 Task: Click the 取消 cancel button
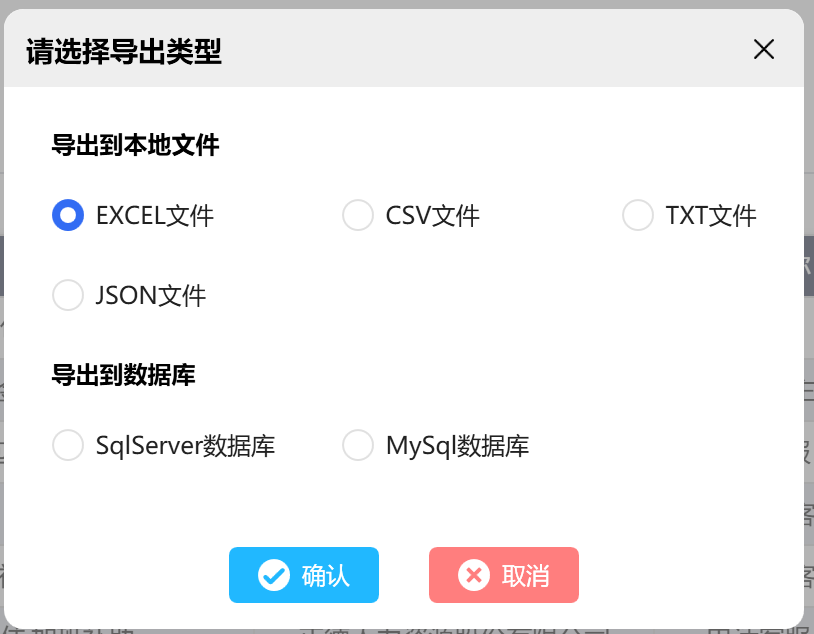click(x=504, y=575)
